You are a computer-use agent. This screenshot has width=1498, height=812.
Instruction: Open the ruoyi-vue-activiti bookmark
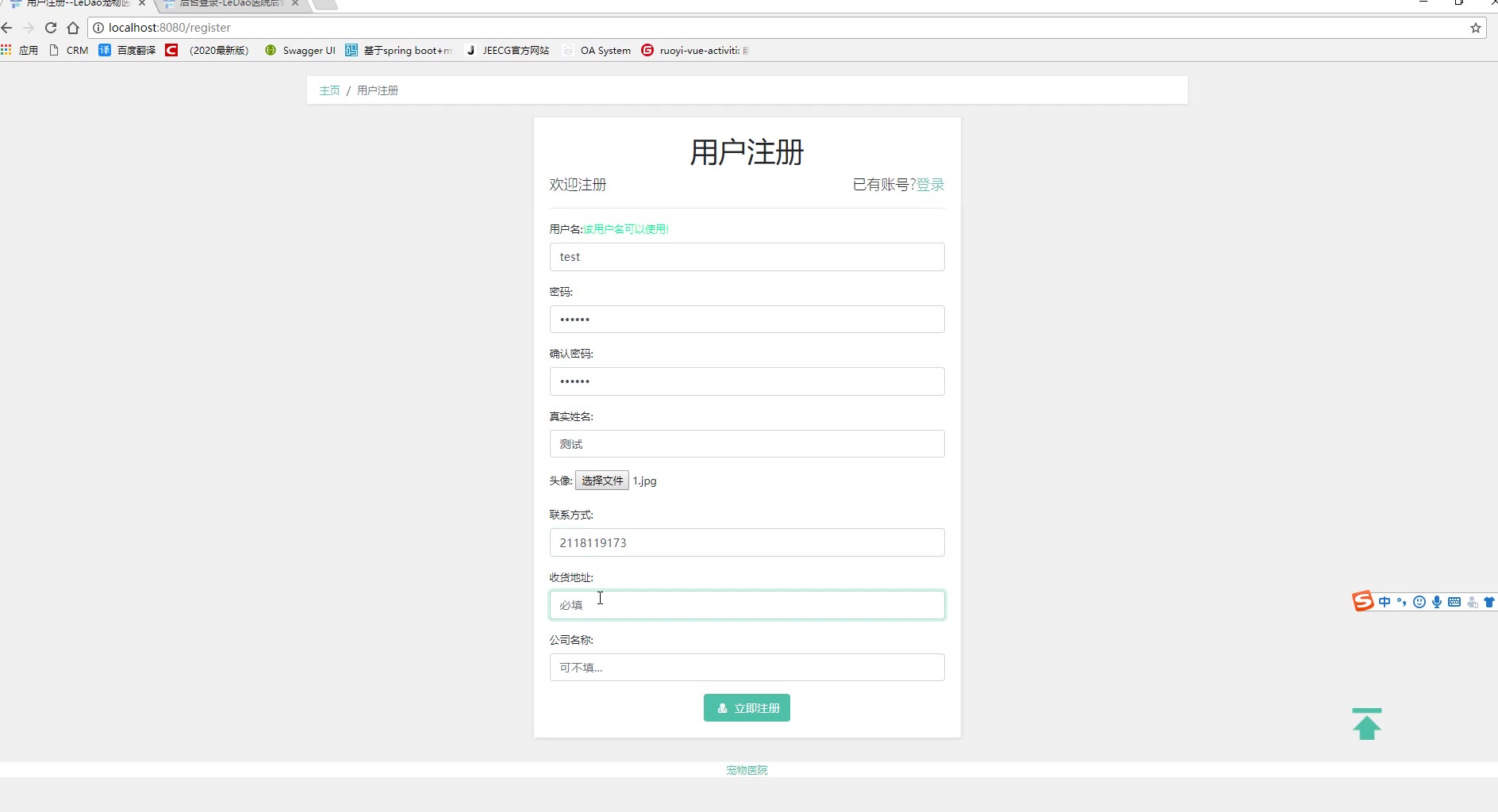(x=695, y=50)
